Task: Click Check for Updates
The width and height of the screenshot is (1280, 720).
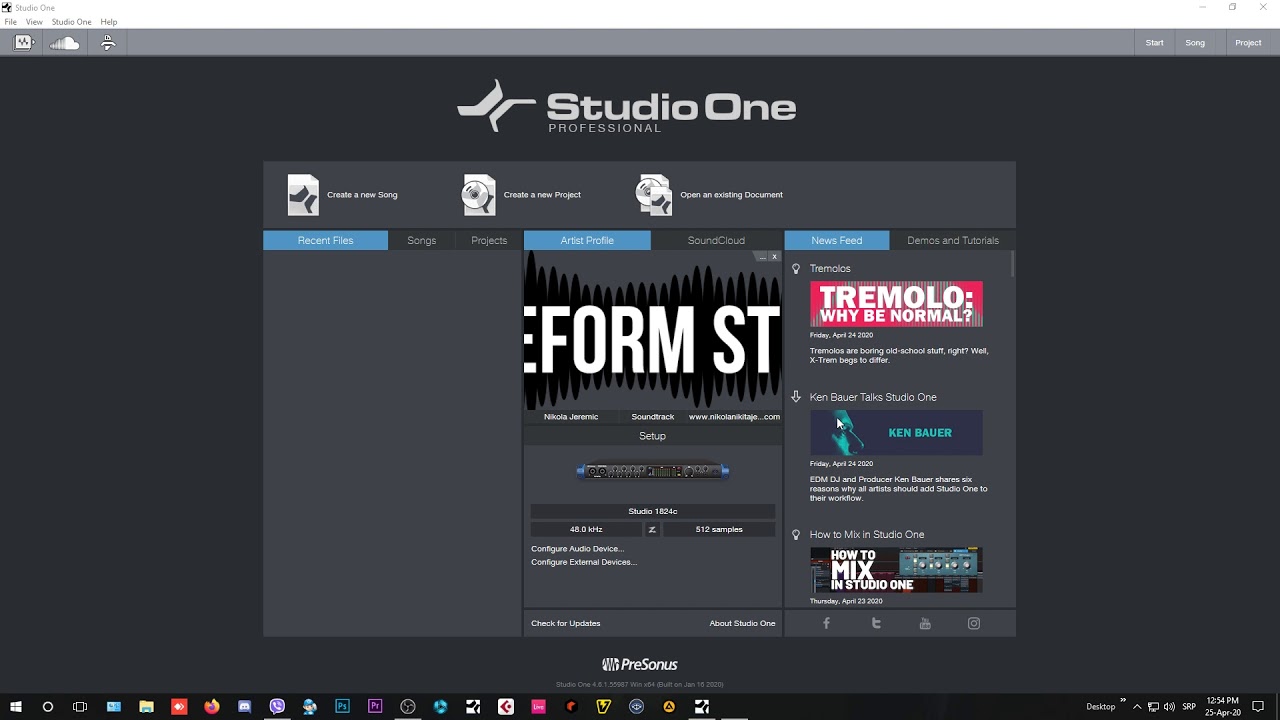Action: tap(566, 623)
